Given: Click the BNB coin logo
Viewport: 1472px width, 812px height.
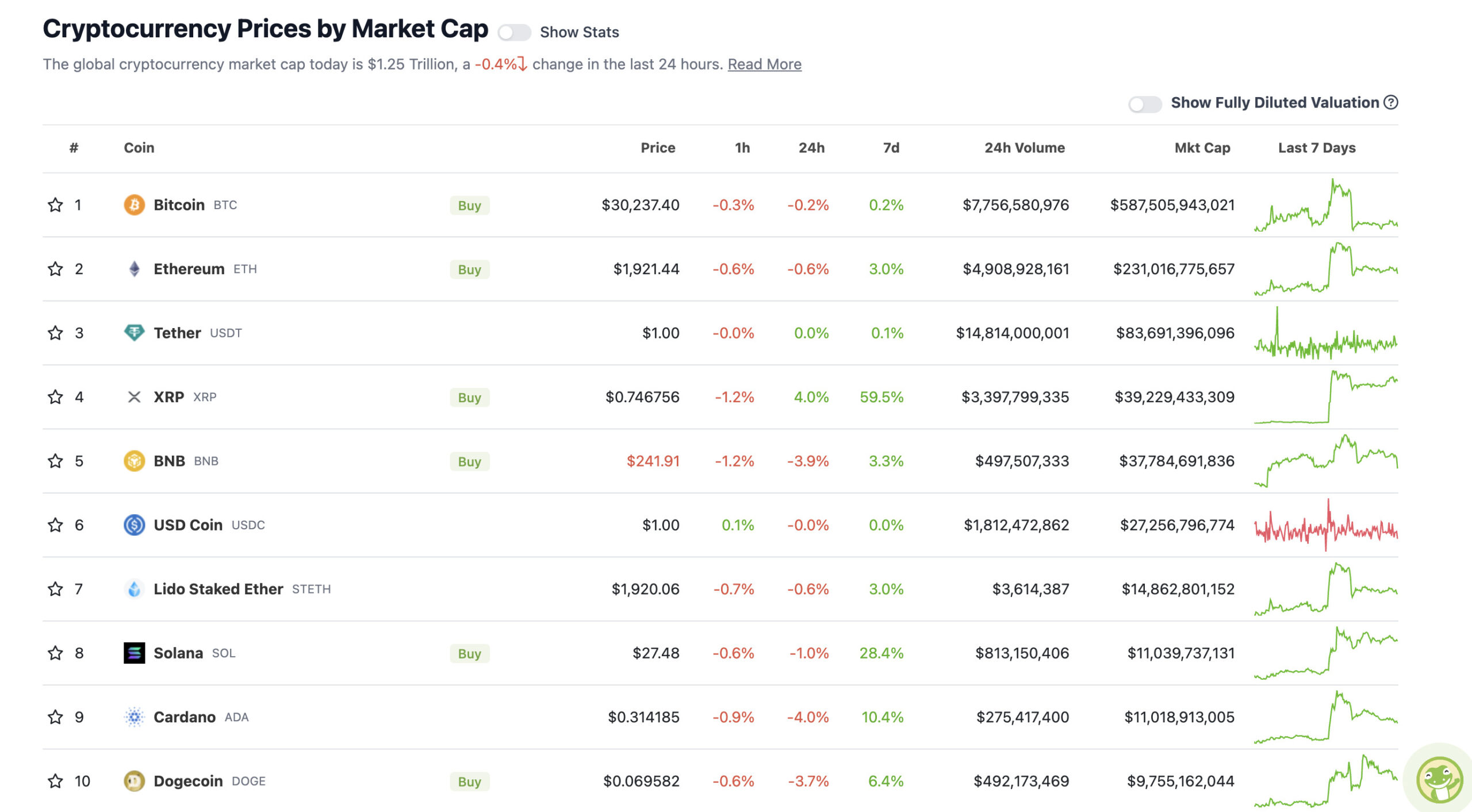Looking at the screenshot, I should click(134, 461).
